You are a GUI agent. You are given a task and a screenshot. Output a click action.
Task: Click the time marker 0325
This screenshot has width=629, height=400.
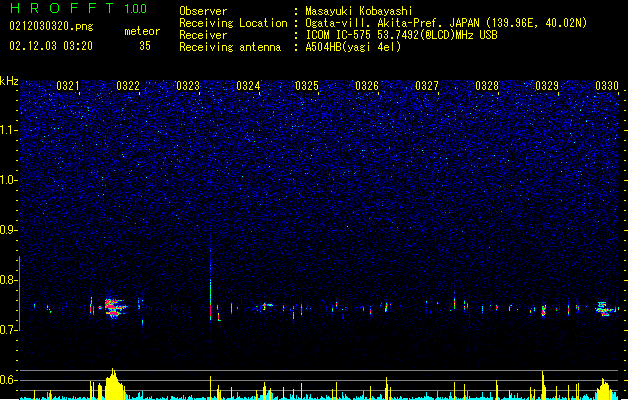[x=306, y=86]
